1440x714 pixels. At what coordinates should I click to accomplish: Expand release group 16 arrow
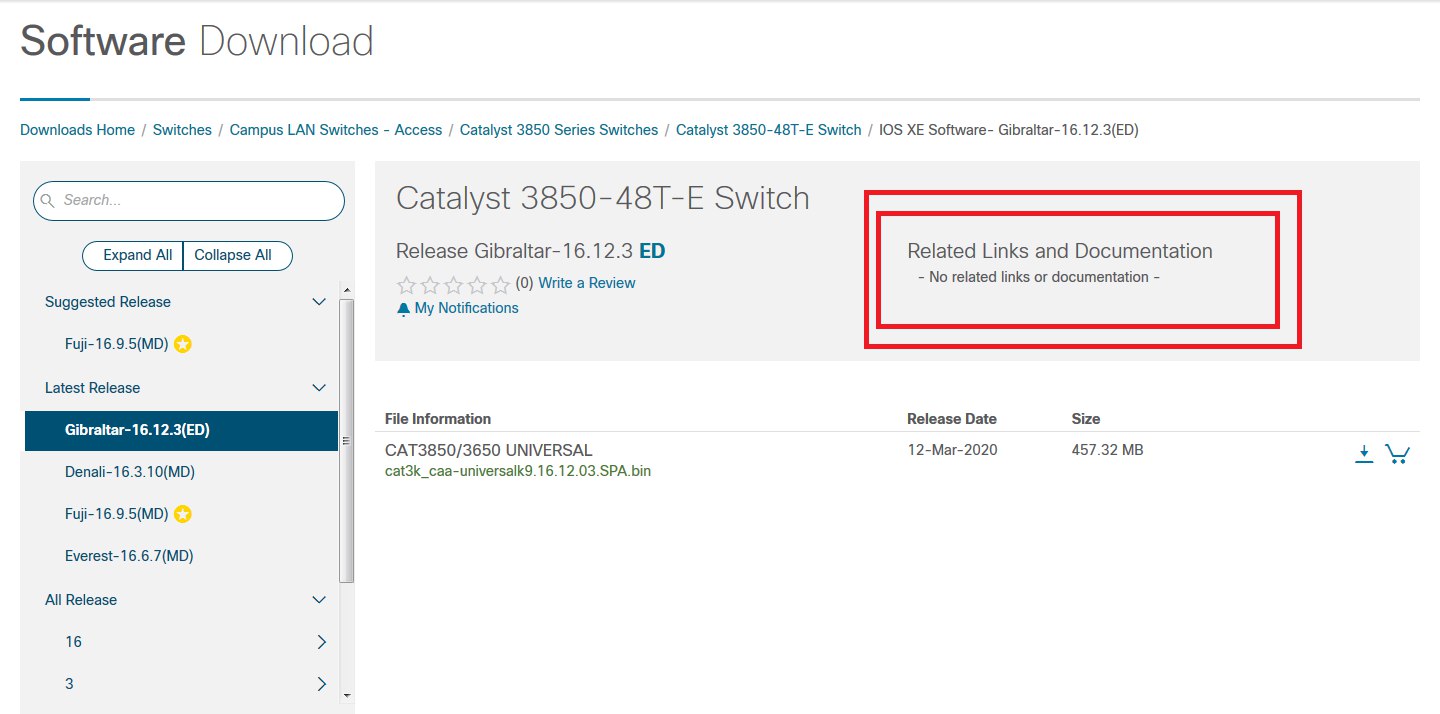(x=321, y=642)
